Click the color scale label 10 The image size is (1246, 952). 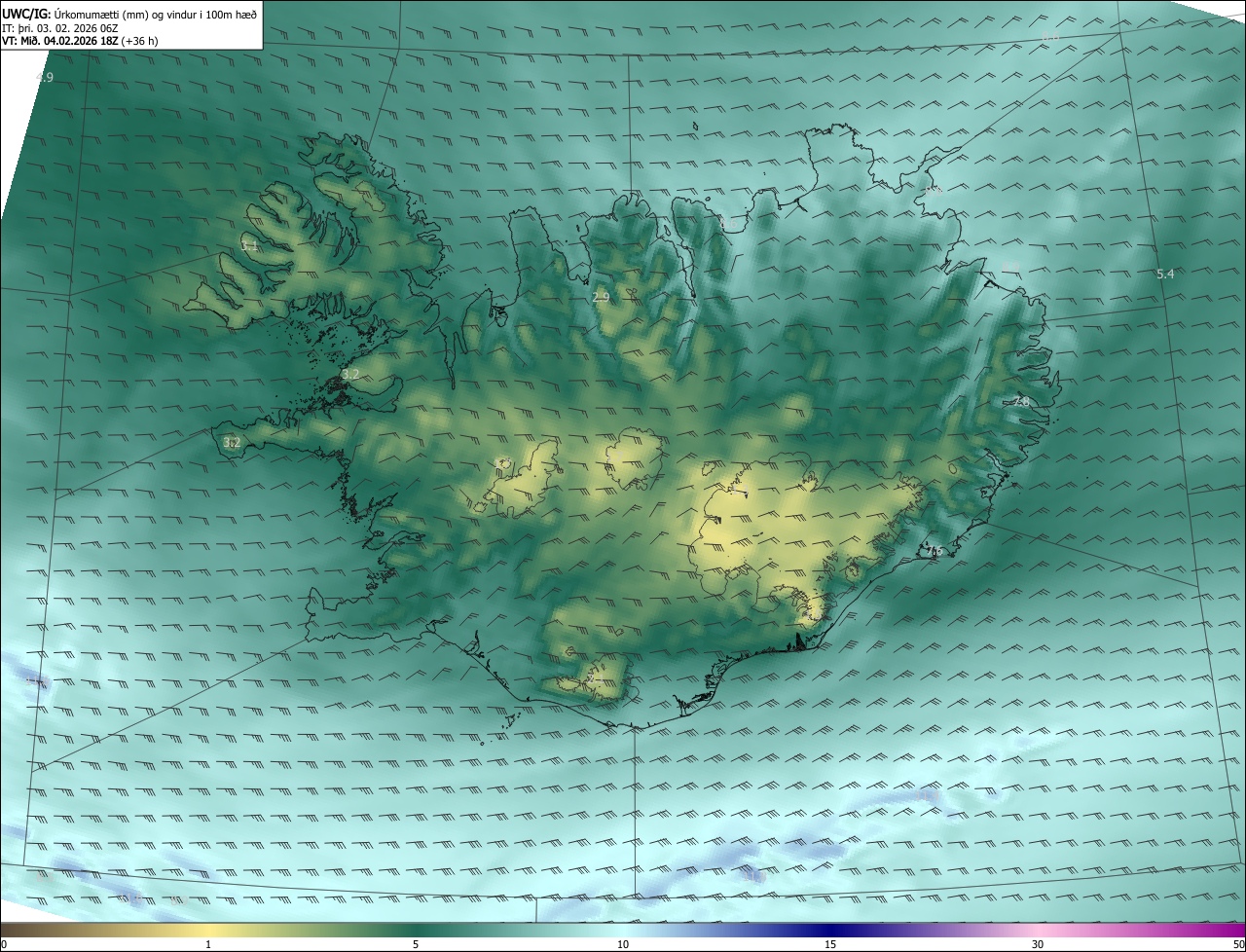click(x=623, y=944)
